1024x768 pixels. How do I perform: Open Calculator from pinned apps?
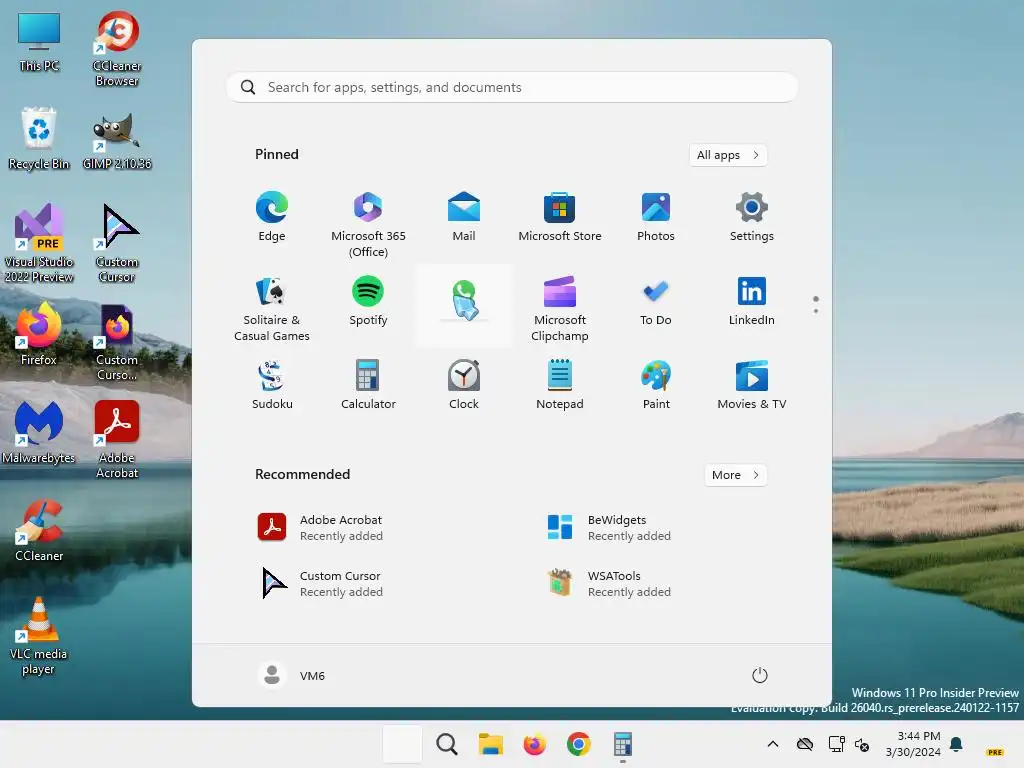(x=368, y=385)
